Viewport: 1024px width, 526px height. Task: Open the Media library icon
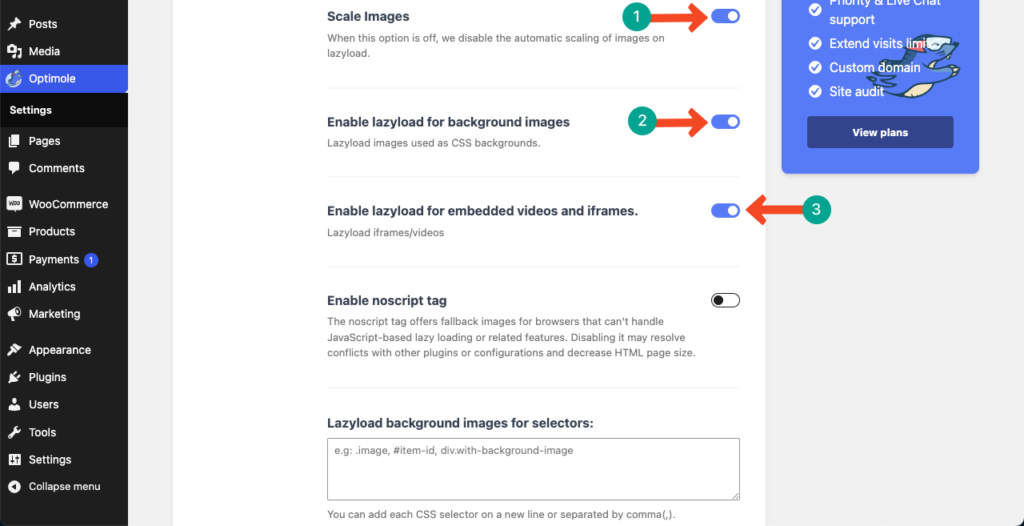(14, 51)
